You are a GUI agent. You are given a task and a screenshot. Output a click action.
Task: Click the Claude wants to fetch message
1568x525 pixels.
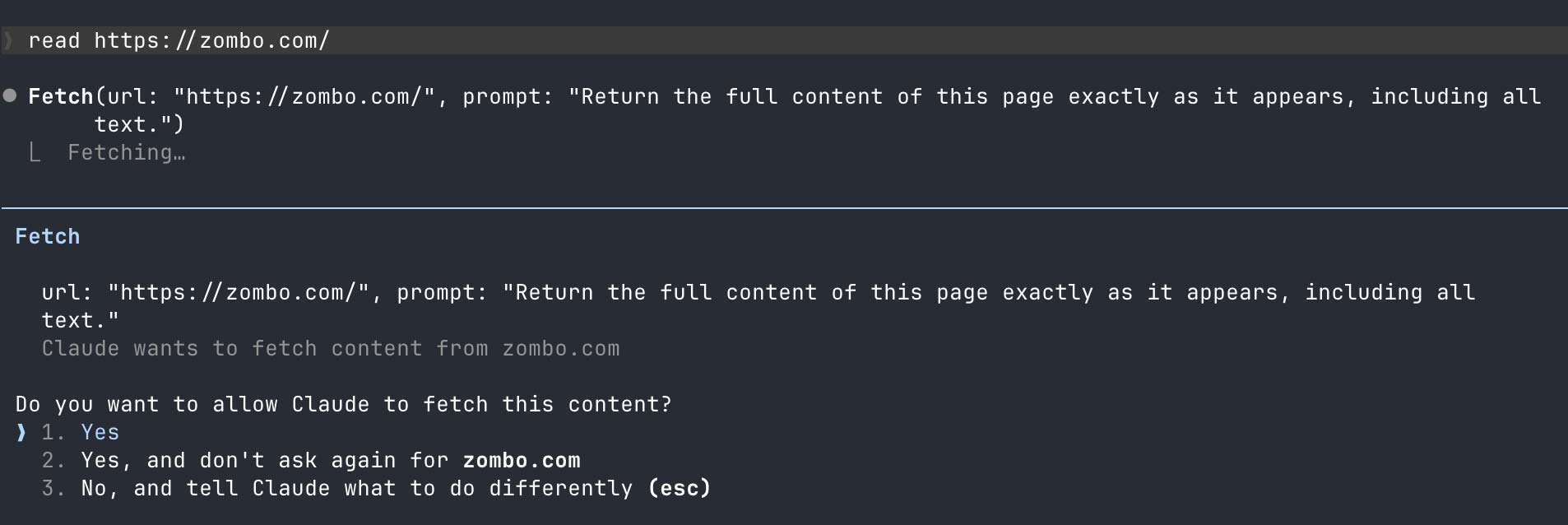point(331,348)
